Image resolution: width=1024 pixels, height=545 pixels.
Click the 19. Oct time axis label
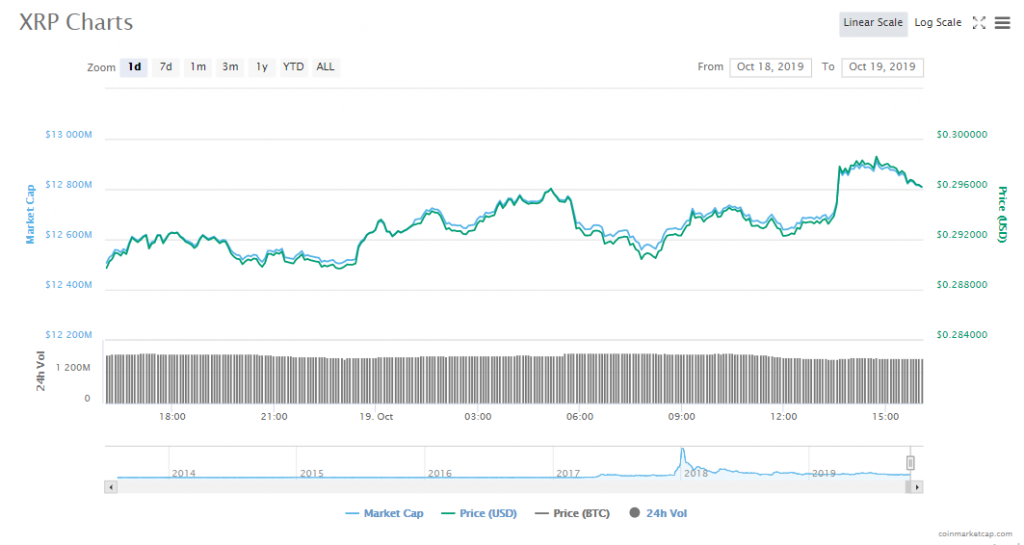pyautogui.click(x=376, y=416)
